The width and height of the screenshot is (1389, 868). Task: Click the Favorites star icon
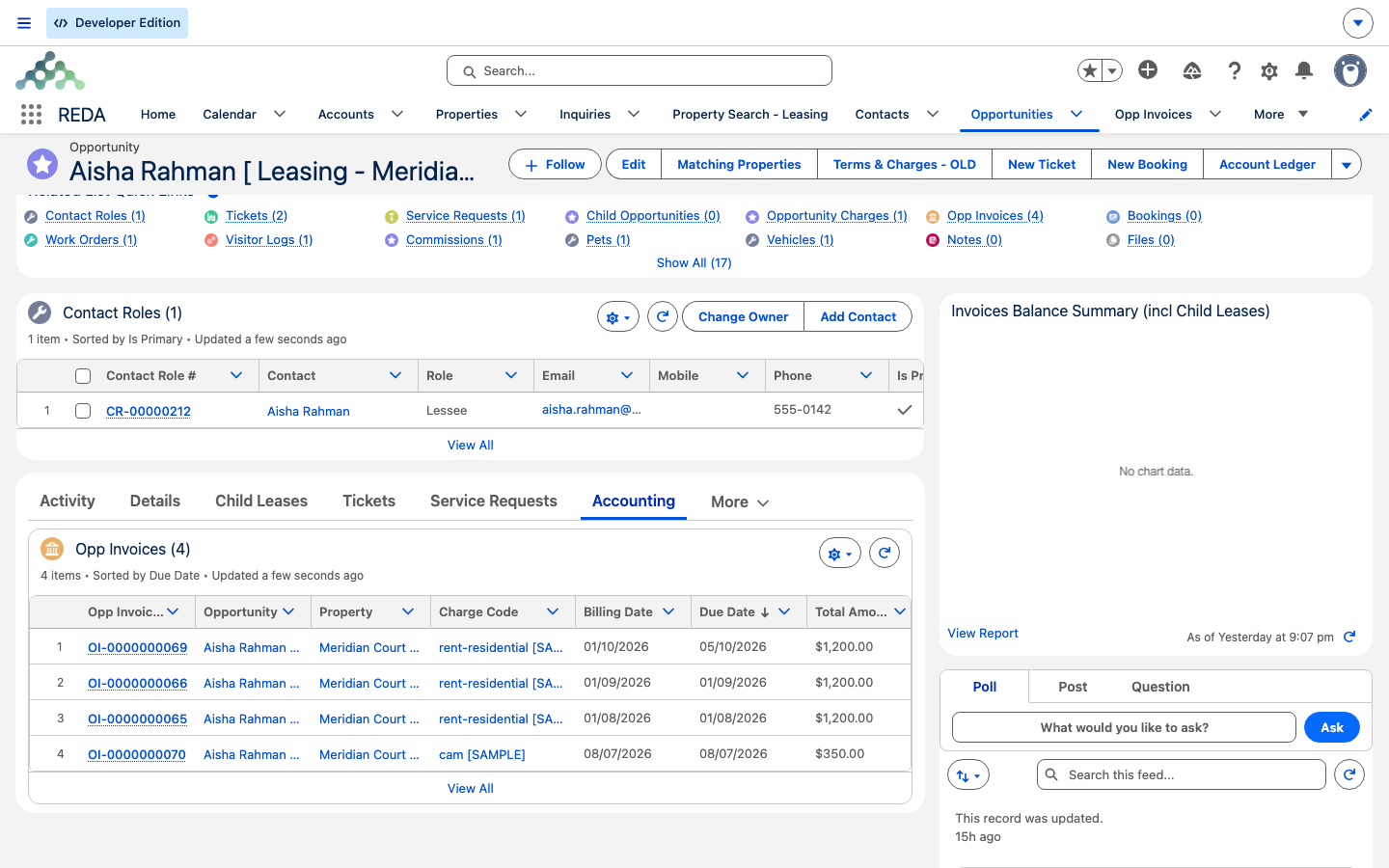[1090, 70]
